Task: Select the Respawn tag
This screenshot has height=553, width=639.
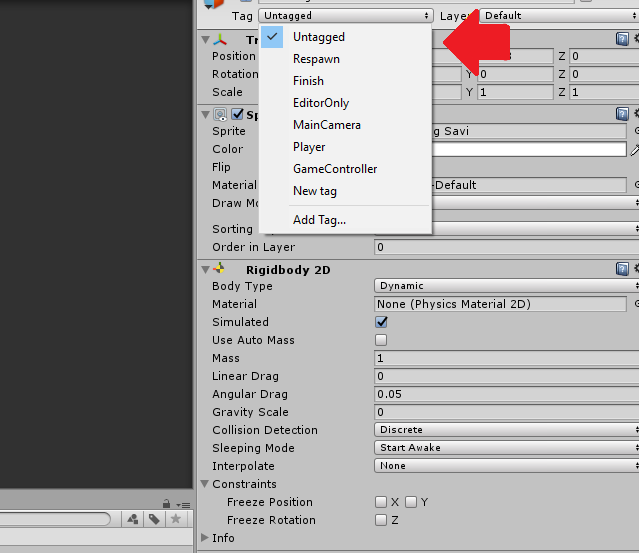Action: [346, 59]
